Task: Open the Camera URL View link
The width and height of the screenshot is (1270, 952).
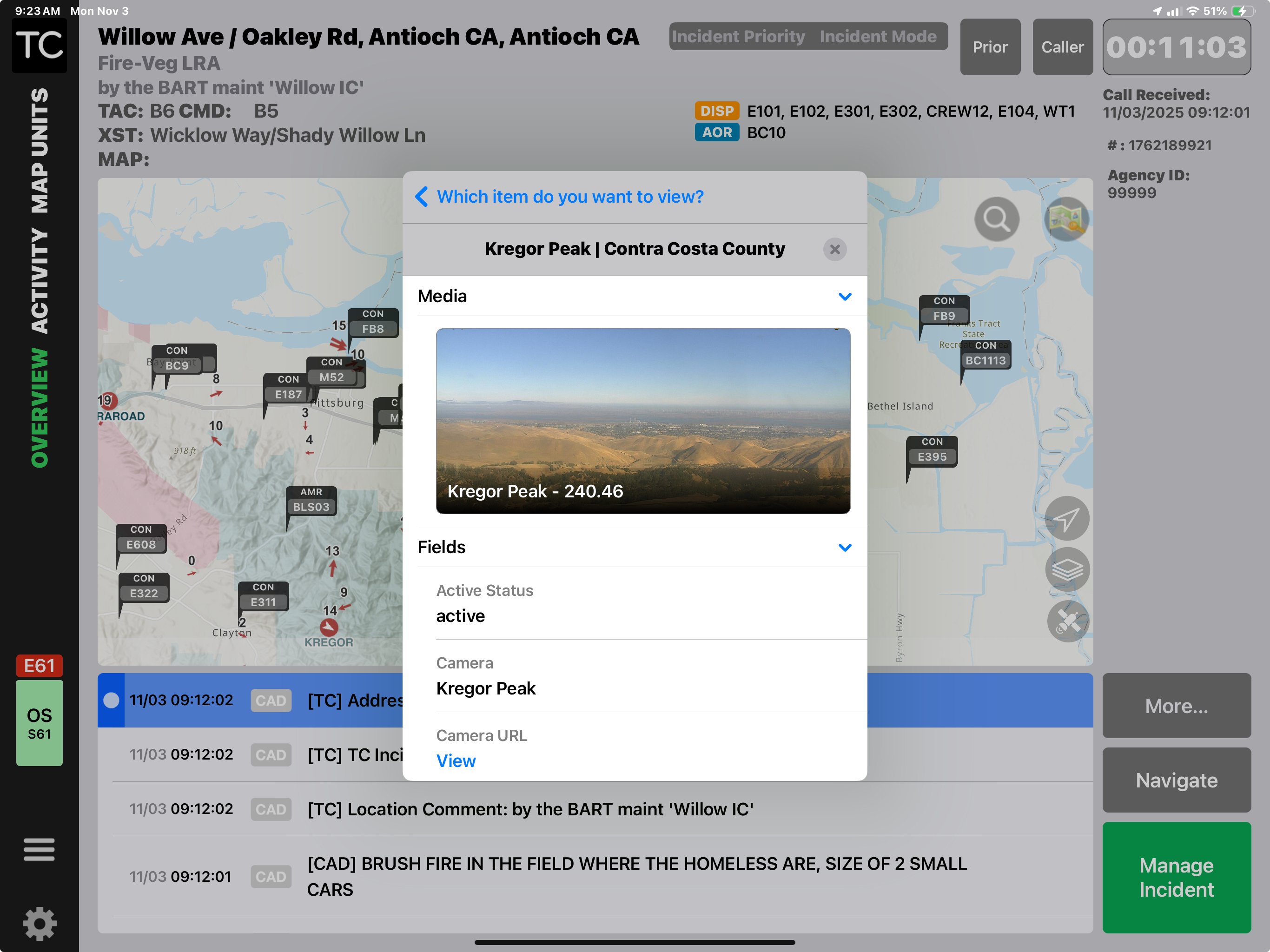Action: point(456,761)
